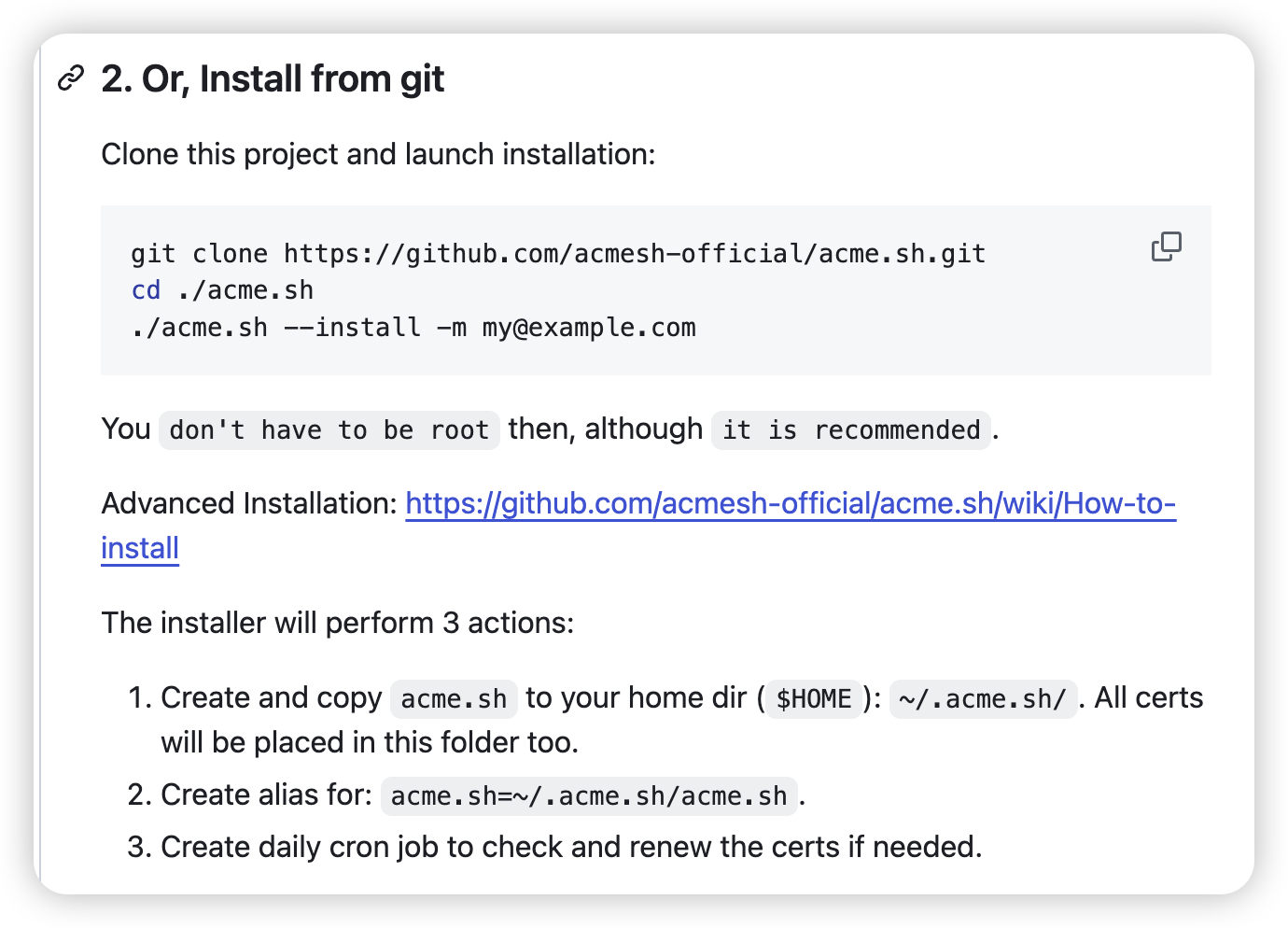Click the "~/.acme.sh/" inline code path
The image size is (1288, 928).
point(983,699)
